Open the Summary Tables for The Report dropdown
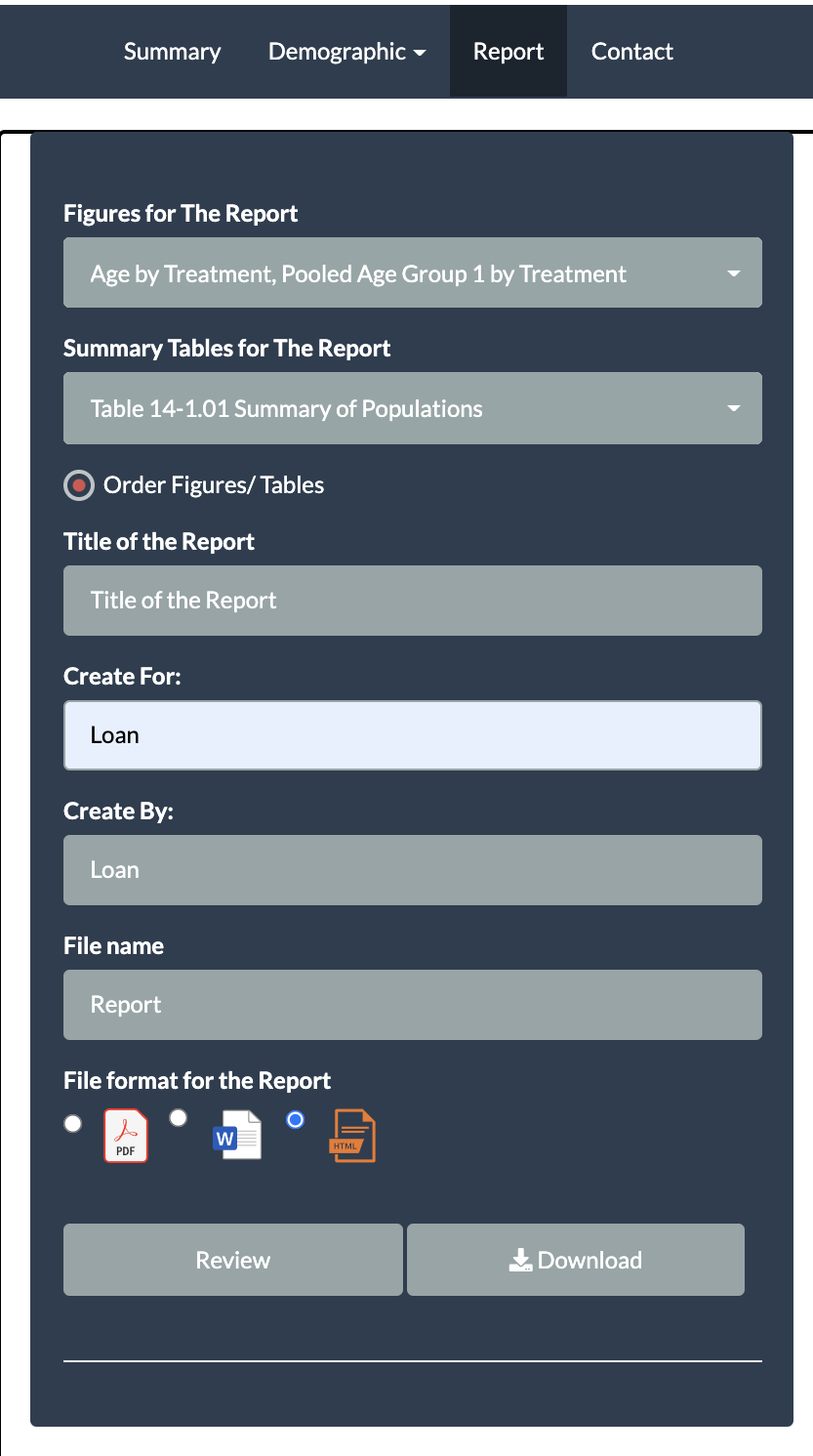The height and width of the screenshot is (1456, 813). coord(412,408)
